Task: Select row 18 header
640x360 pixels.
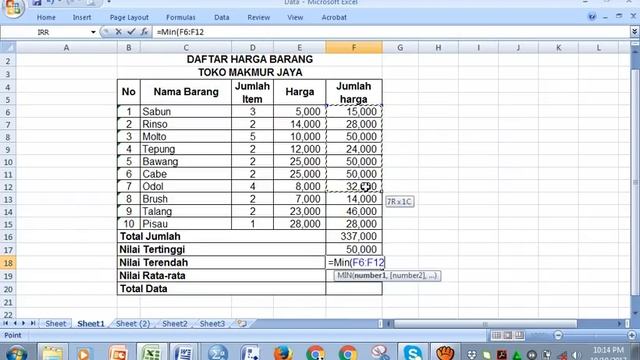Action: tap(8, 262)
